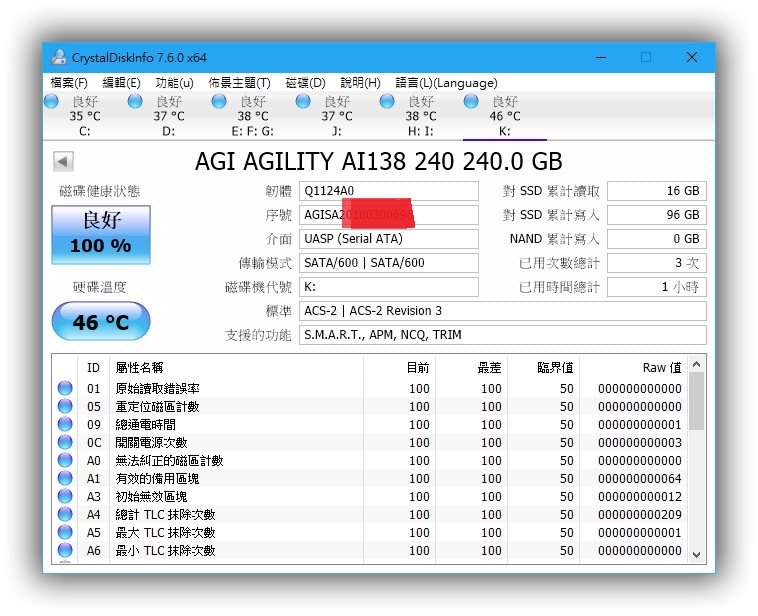Click the 目前 column header

point(399,368)
